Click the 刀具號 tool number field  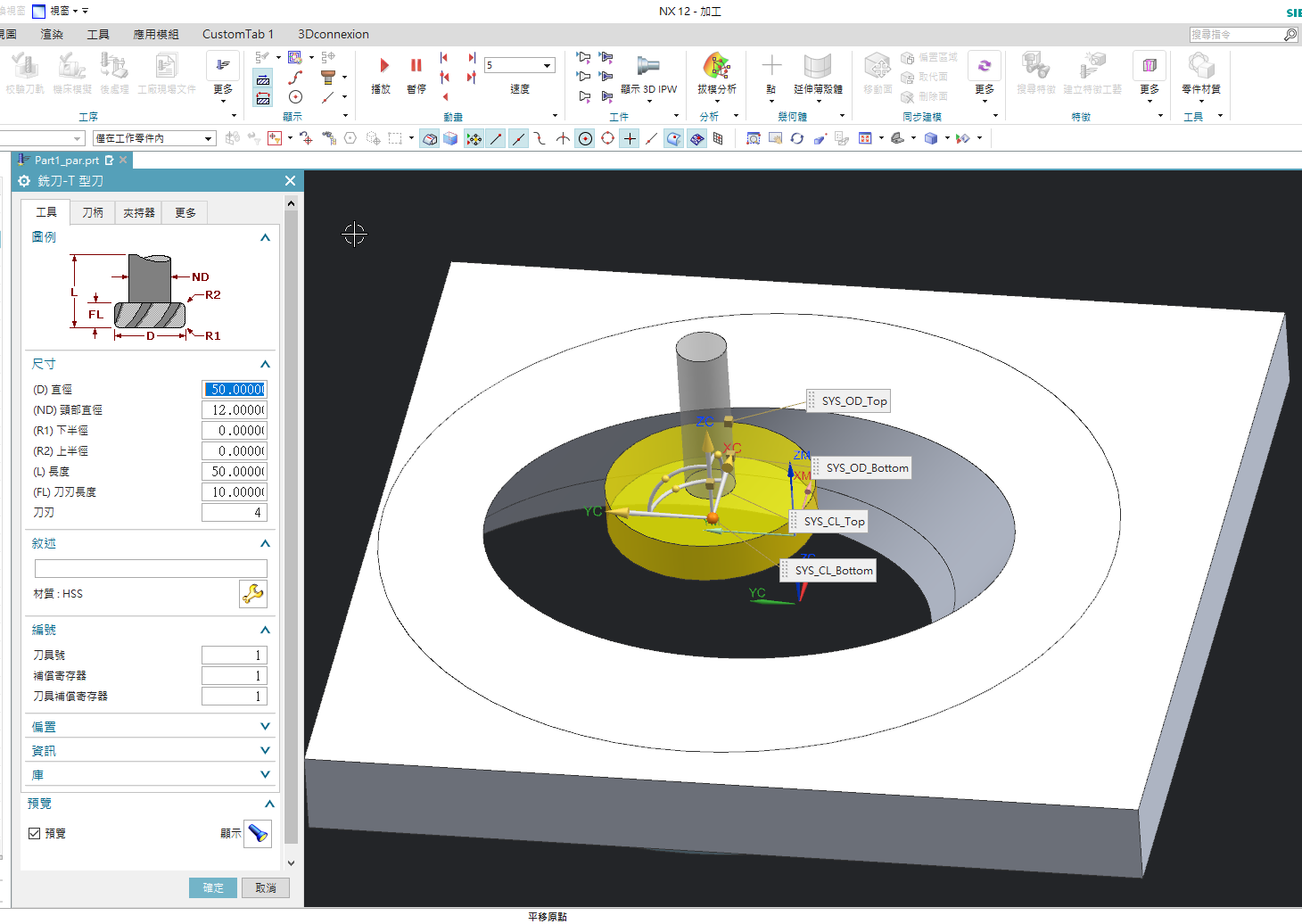pos(235,655)
